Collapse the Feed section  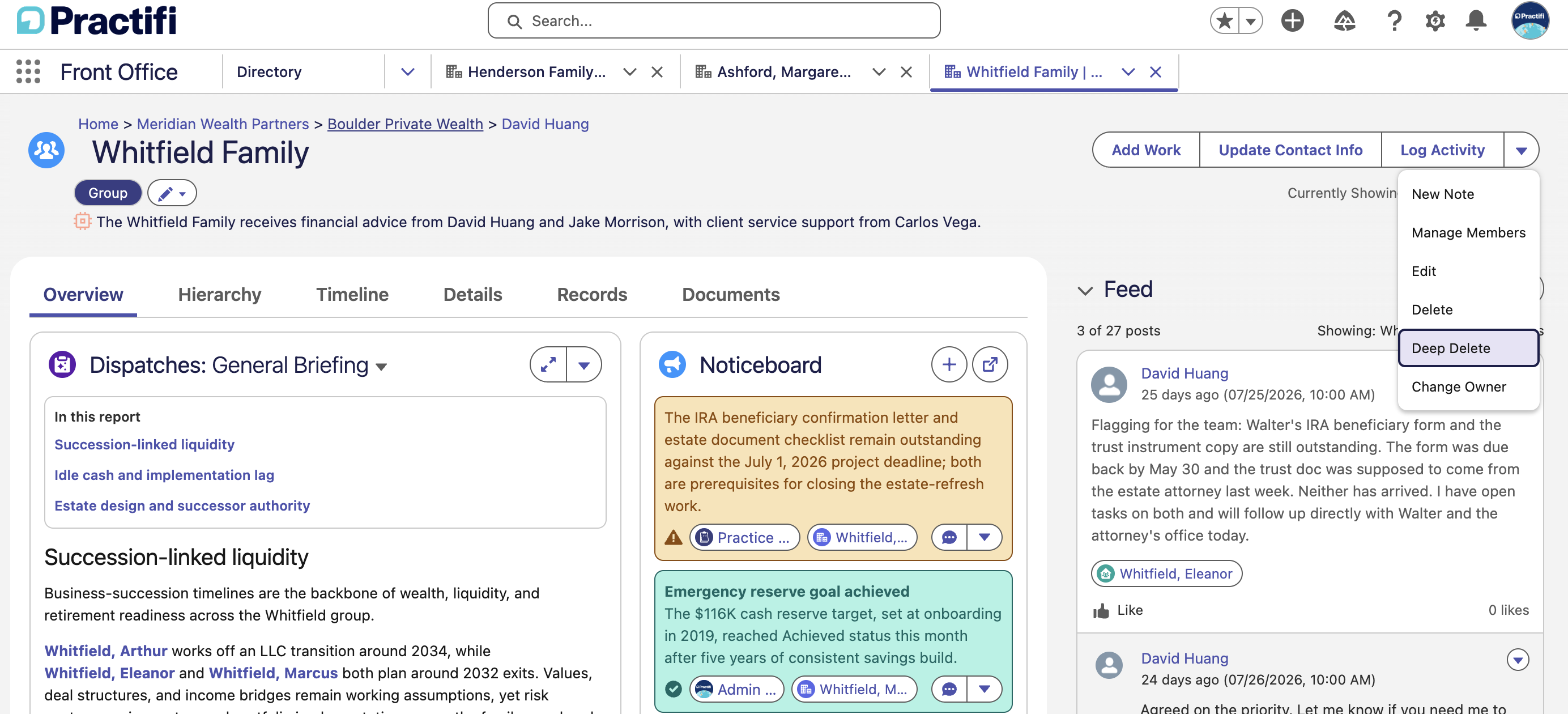click(x=1085, y=290)
